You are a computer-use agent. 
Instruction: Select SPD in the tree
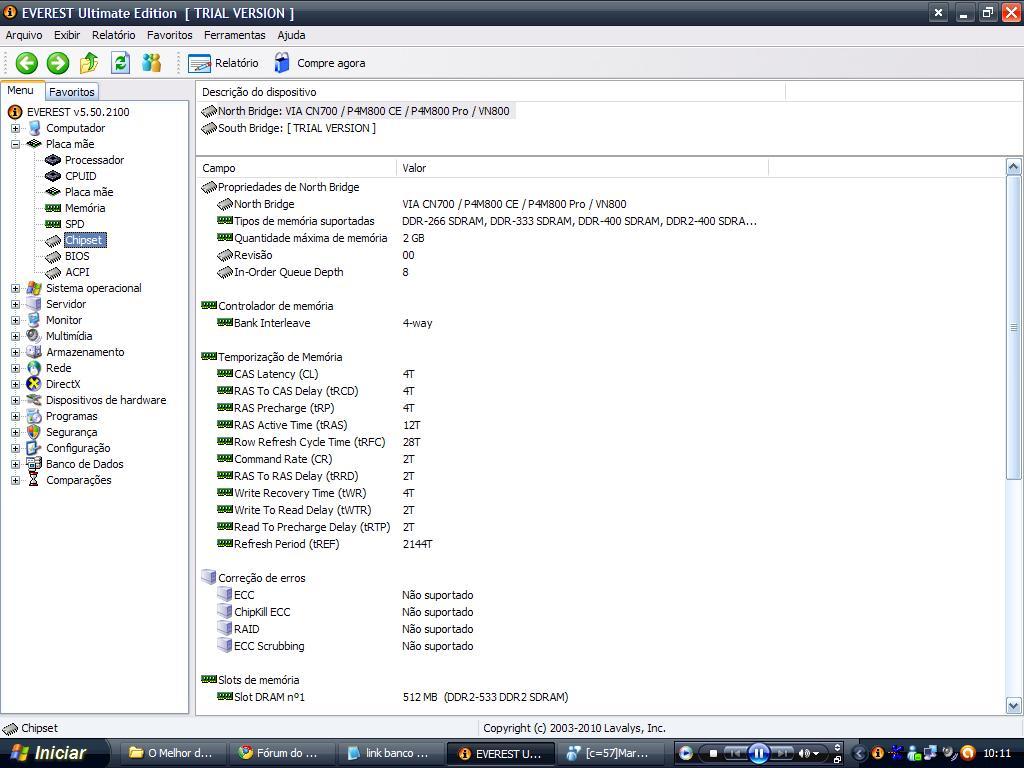74,224
